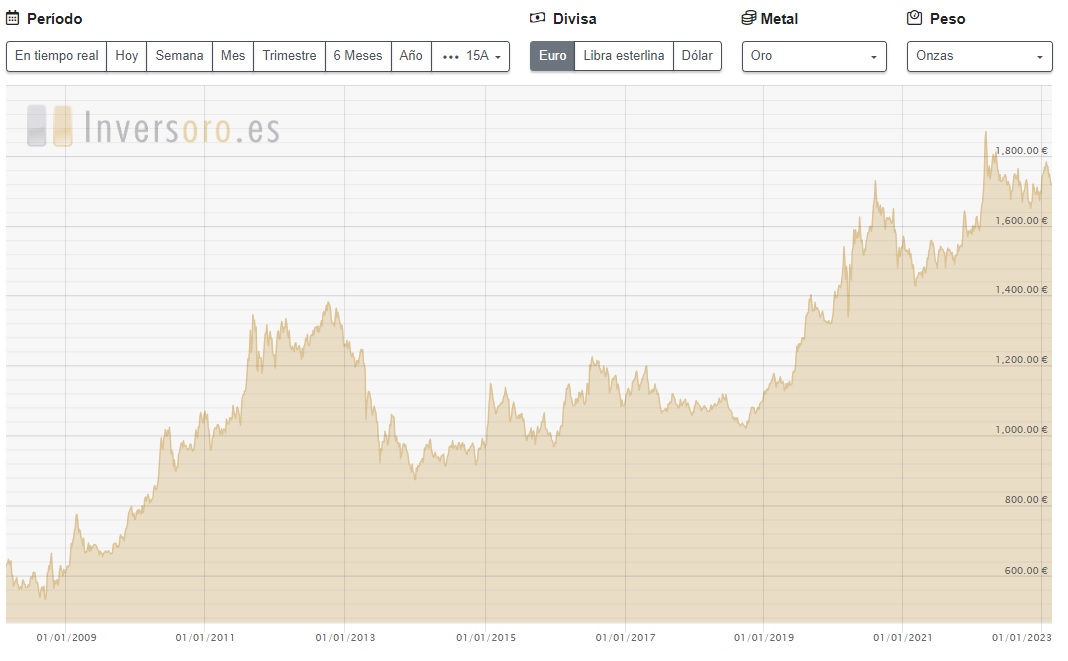This screenshot has width=1068, height=661.
Task: Click the banknote icon beside Divisa
Action: [538, 18]
